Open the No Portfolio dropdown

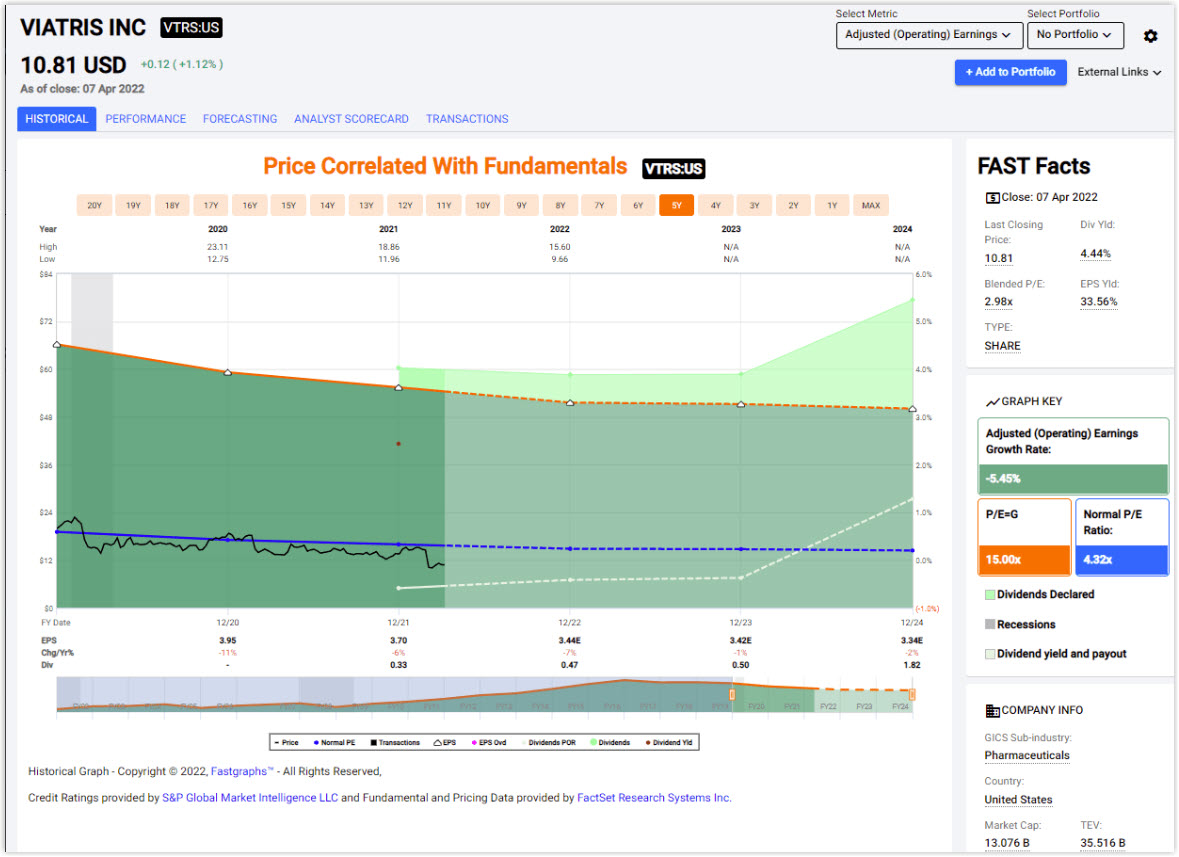pyautogui.click(x=1075, y=35)
